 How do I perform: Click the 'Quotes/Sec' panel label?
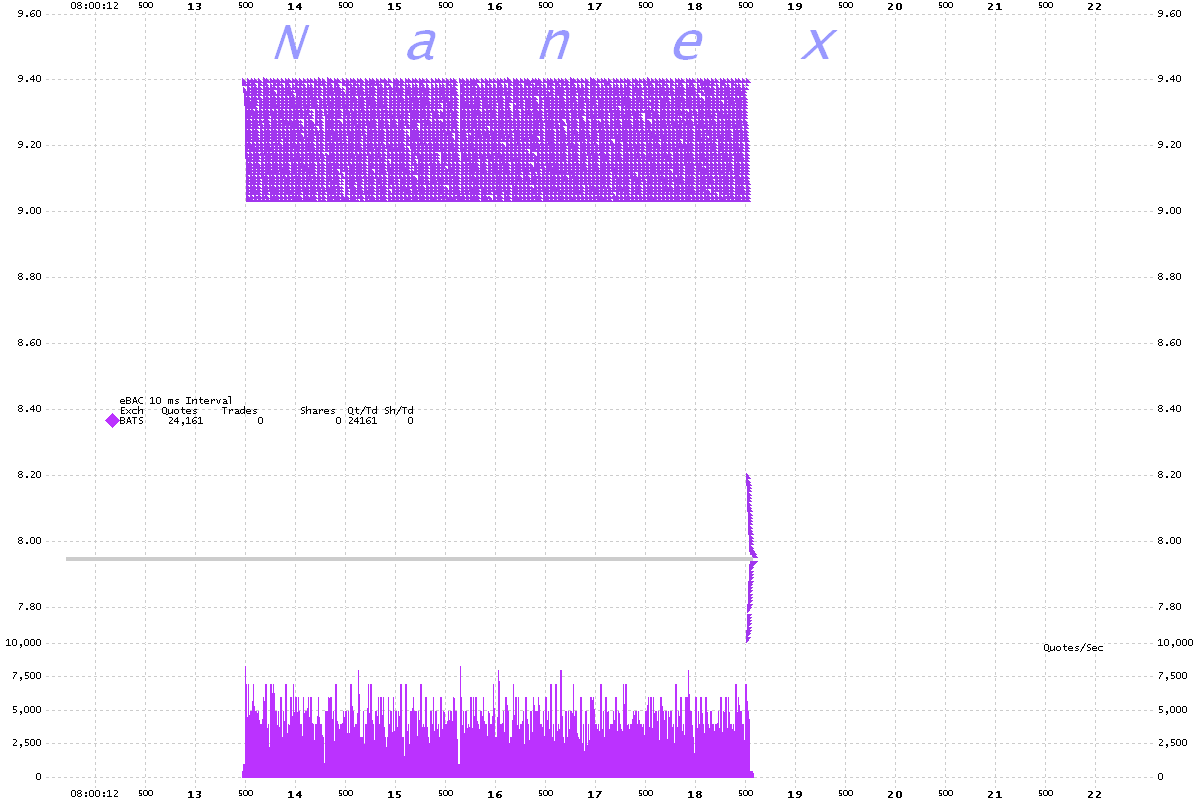tap(1073, 648)
